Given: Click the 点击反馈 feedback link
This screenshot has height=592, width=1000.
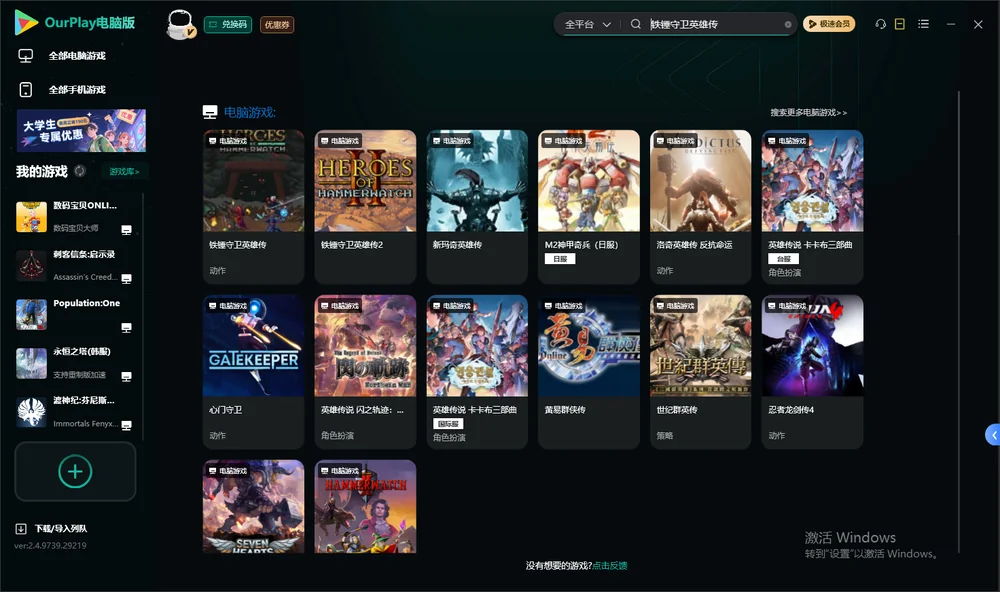Looking at the screenshot, I should point(610,566).
